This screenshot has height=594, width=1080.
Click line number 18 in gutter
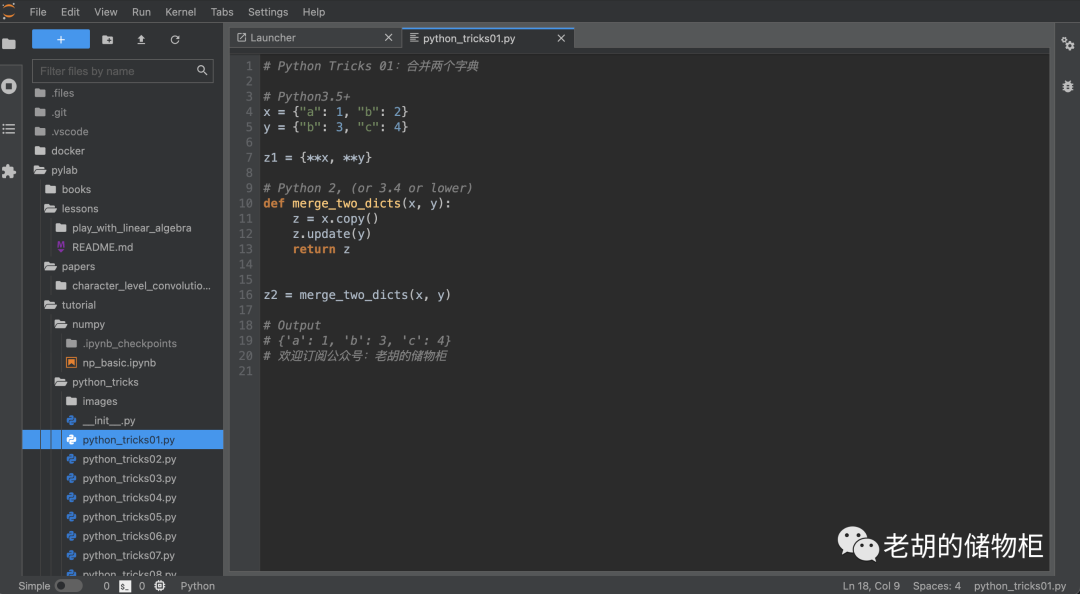coord(246,325)
